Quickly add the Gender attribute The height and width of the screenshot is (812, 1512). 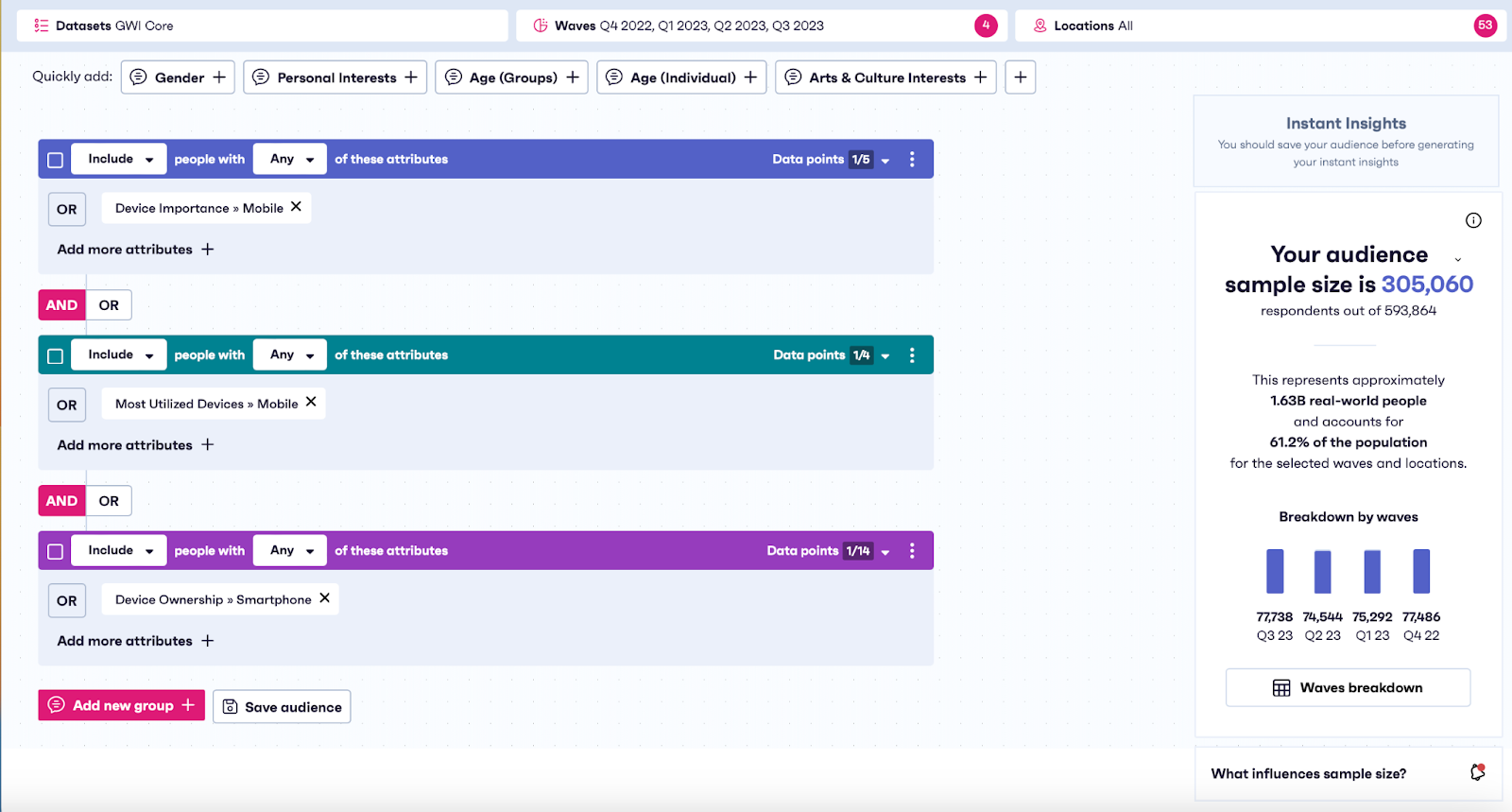point(178,78)
